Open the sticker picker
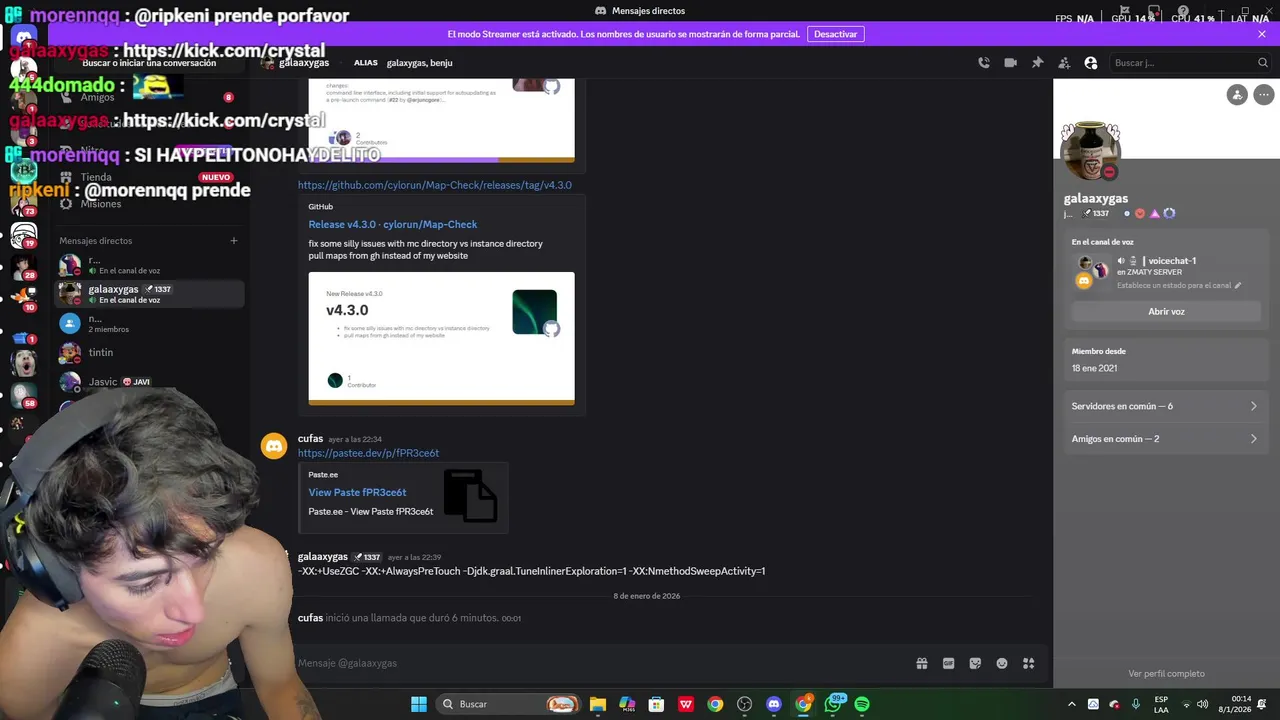The height and width of the screenshot is (720, 1280). pos(975,663)
